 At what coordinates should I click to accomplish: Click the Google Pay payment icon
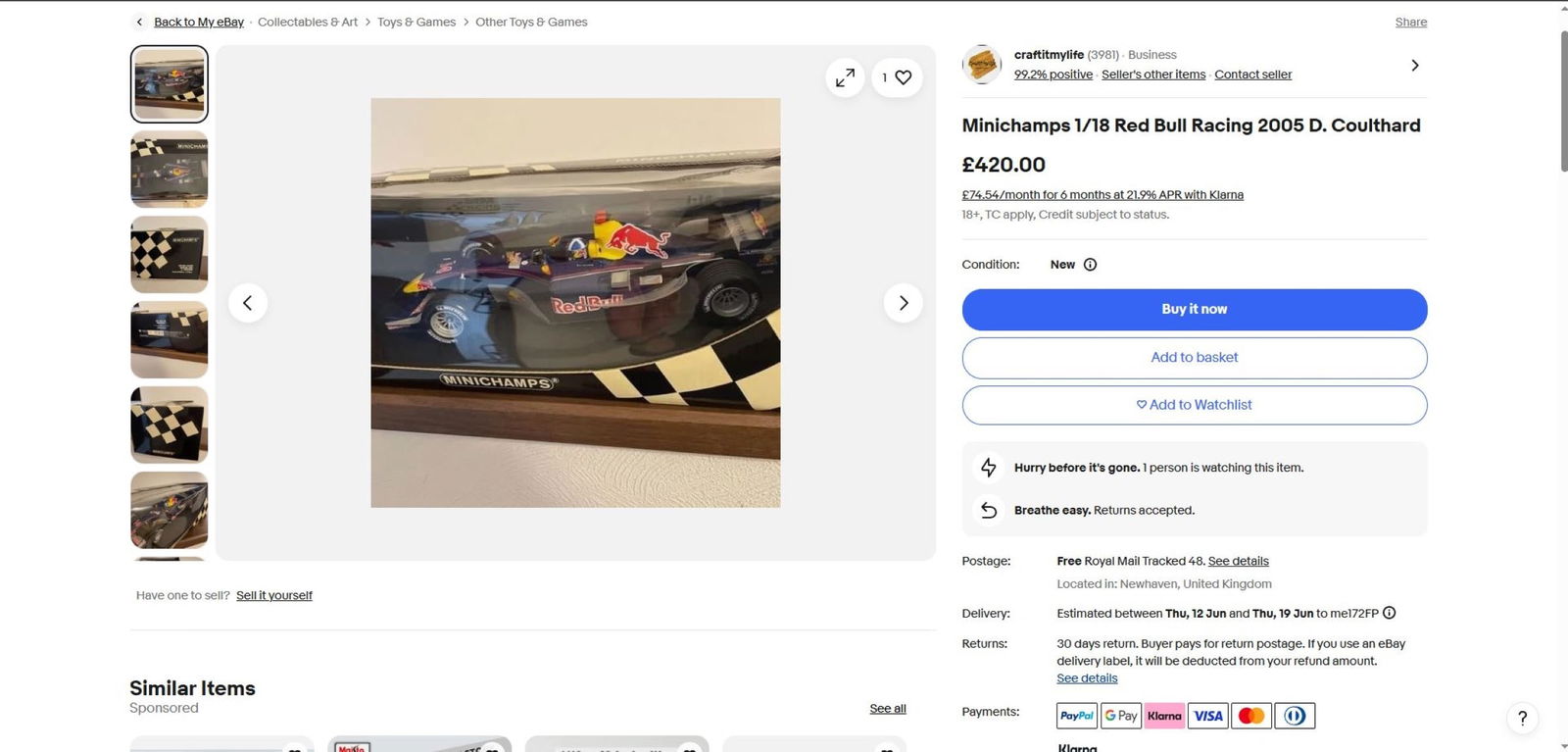click(1120, 716)
